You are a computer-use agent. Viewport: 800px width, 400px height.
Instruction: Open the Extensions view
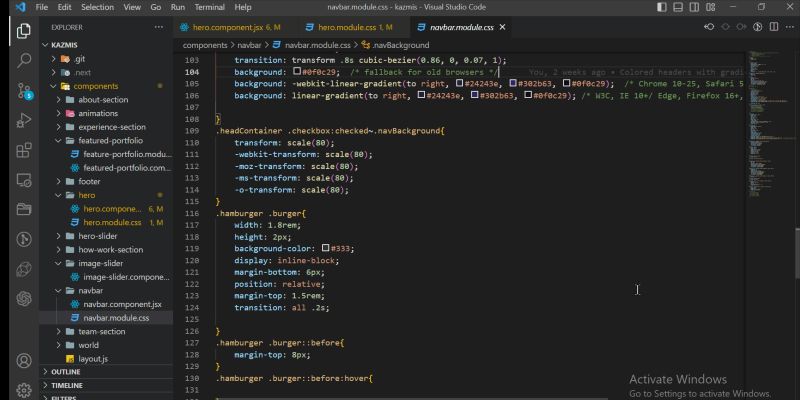pyautogui.click(x=23, y=151)
